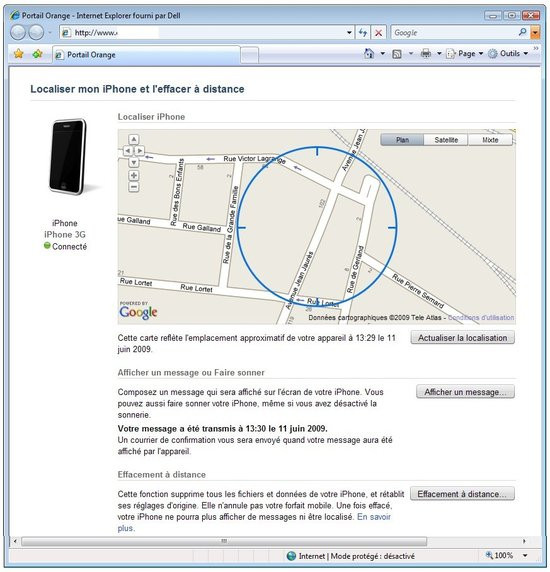Open a new blank tab
The height and width of the screenshot is (572, 550).
250,55
